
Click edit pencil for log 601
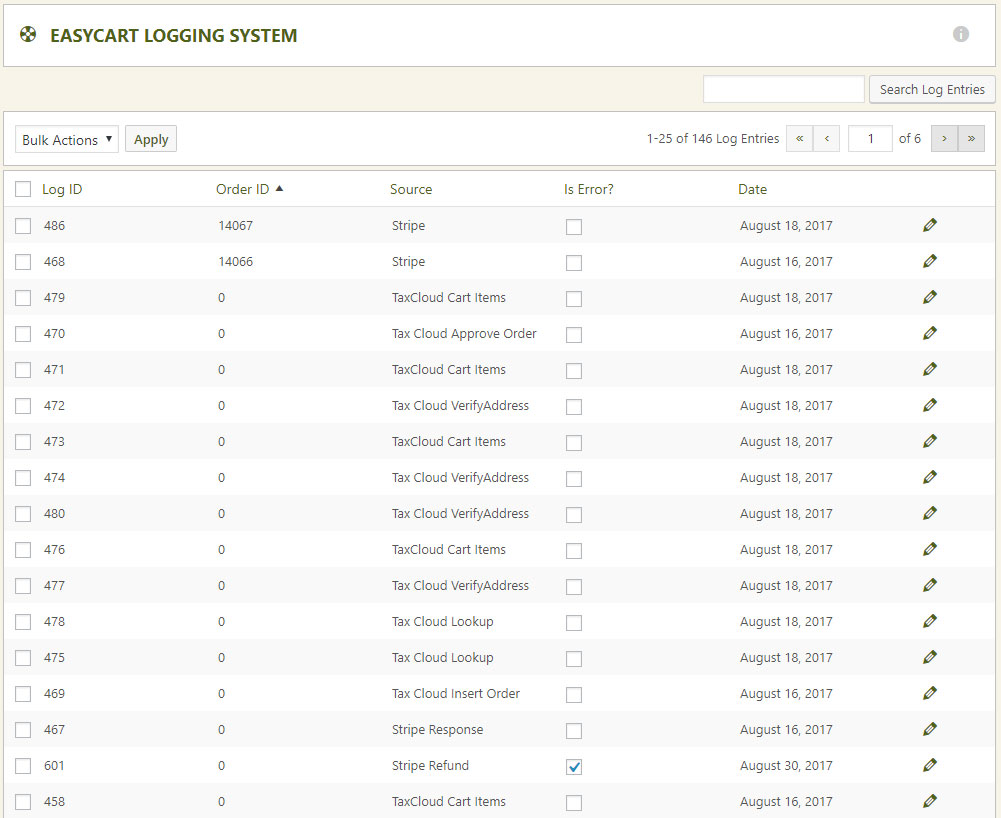930,765
